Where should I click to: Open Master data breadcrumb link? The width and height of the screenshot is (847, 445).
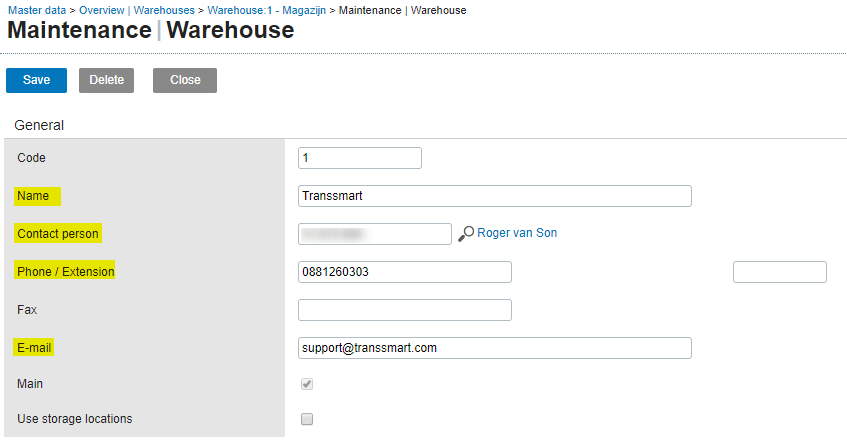point(38,10)
